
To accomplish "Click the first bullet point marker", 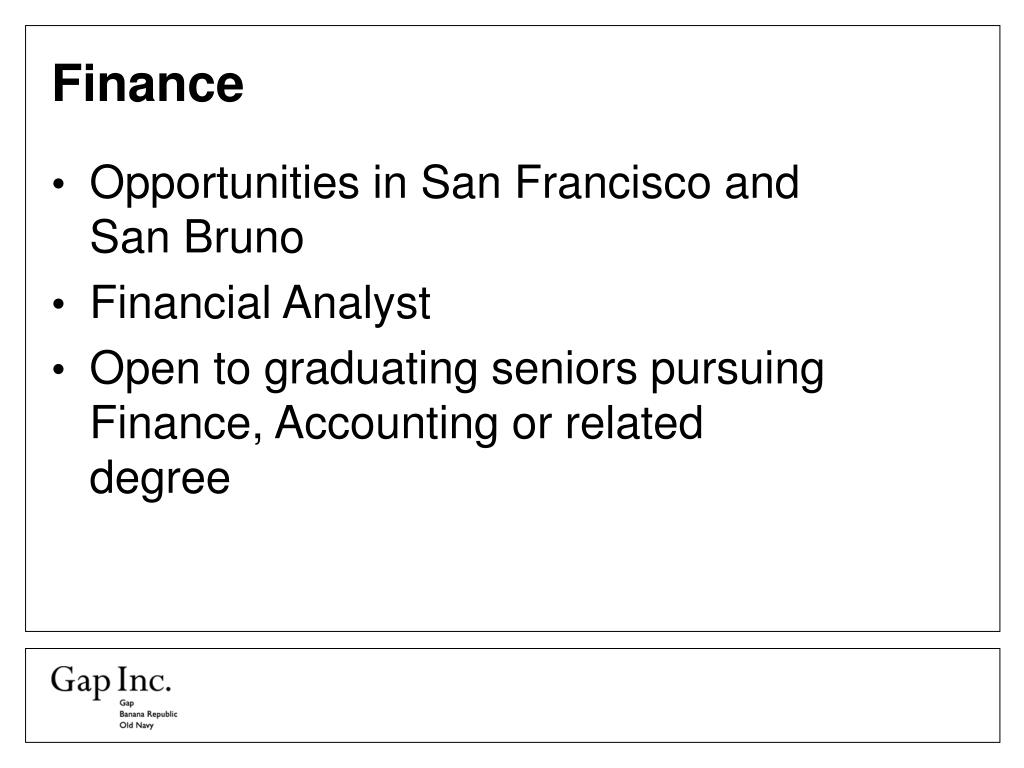I will (x=59, y=184).
